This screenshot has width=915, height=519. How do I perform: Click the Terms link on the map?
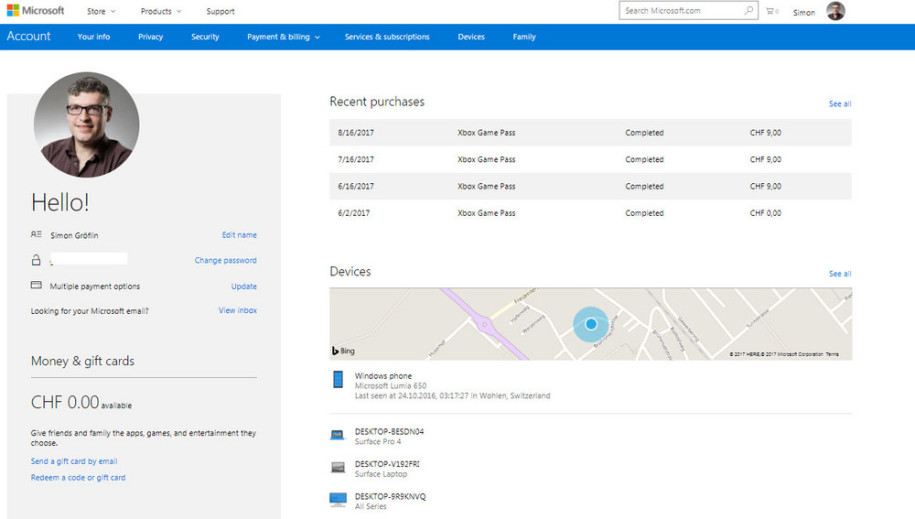[832, 354]
